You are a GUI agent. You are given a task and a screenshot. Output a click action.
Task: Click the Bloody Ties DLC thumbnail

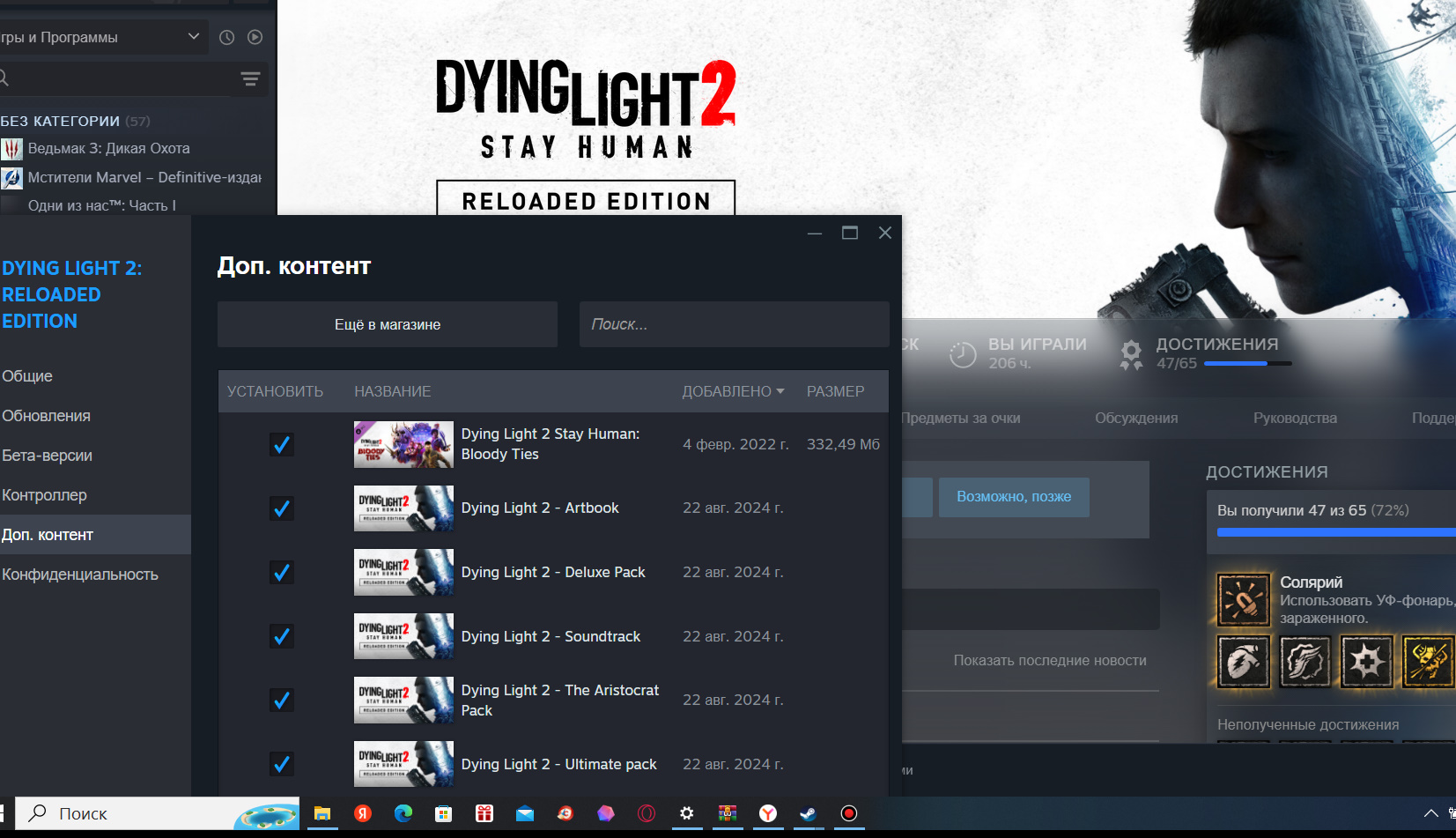coord(403,444)
